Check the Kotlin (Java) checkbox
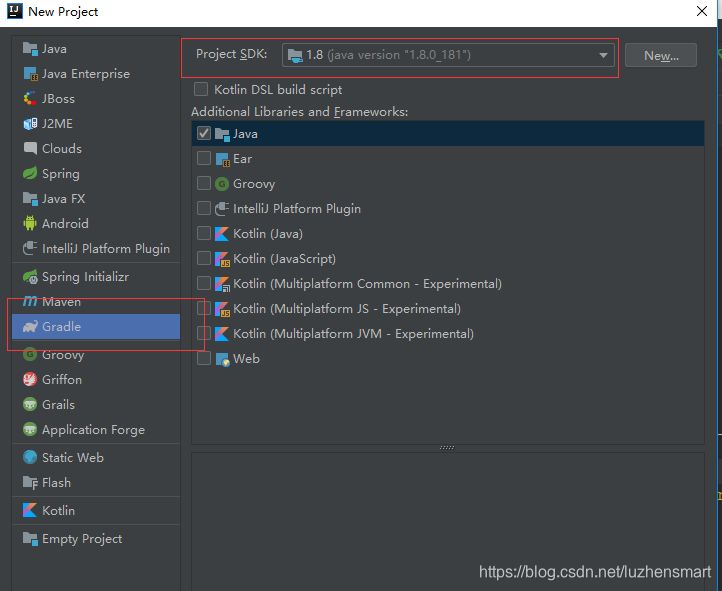The height and width of the screenshot is (591, 722). point(204,233)
